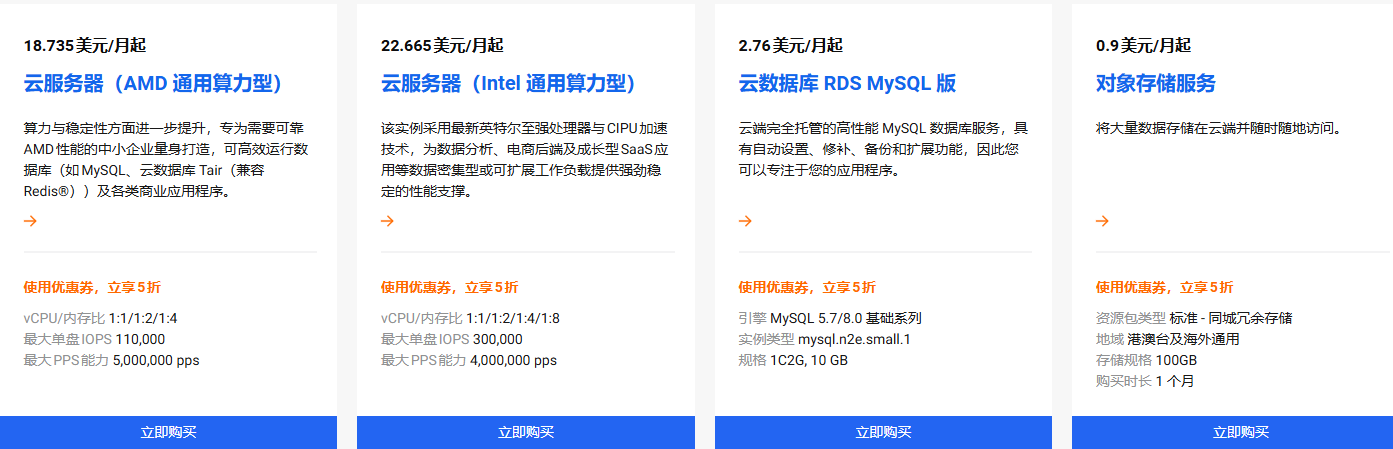Click the orange arrow in 对象存储服务 card

[x=1102, y=221]
